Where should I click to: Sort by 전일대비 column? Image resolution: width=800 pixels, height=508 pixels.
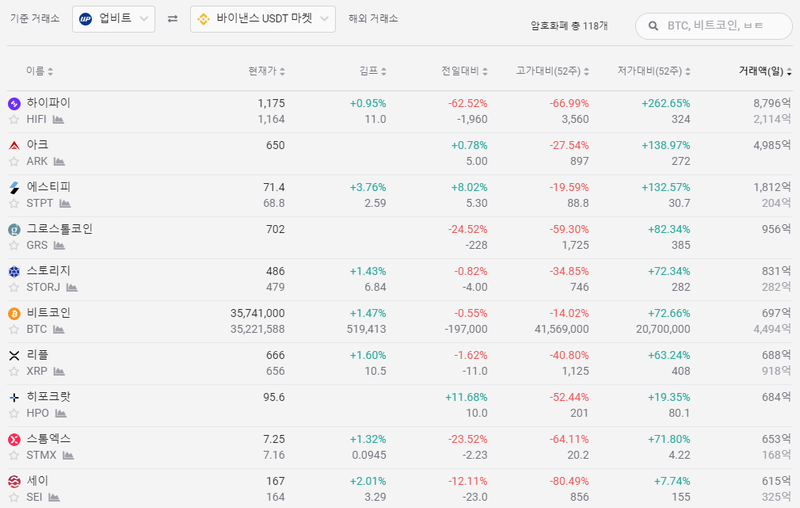[464, 71]
